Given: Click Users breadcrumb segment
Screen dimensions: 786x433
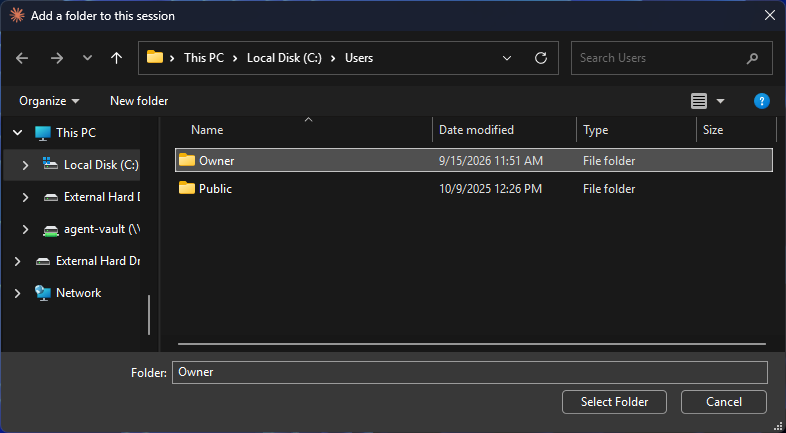Looking at the screenshot, I should [359, 58].
